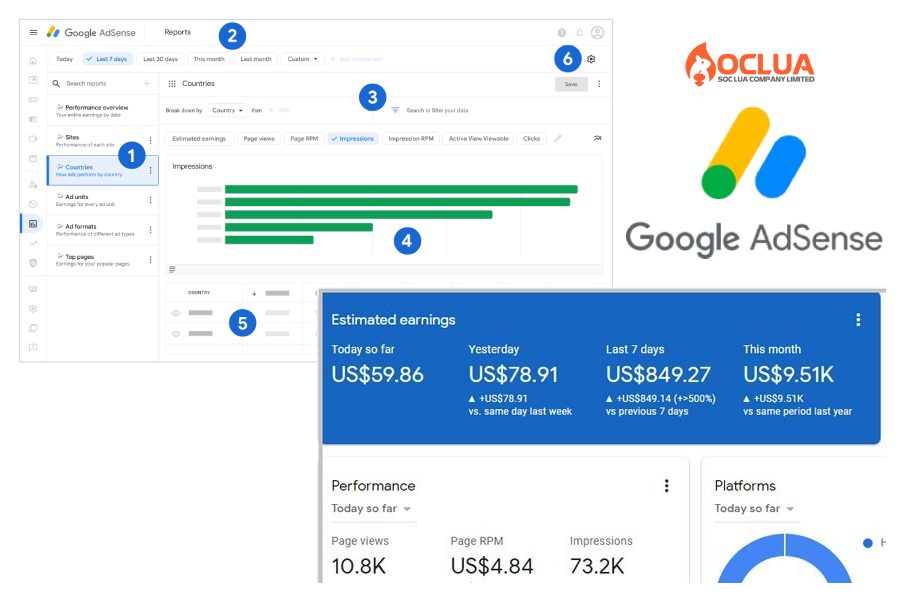Viewport: 900px width, 600px height.
Task: Open the Optimization trend-line sidebar icon
Action: point(33,243)
